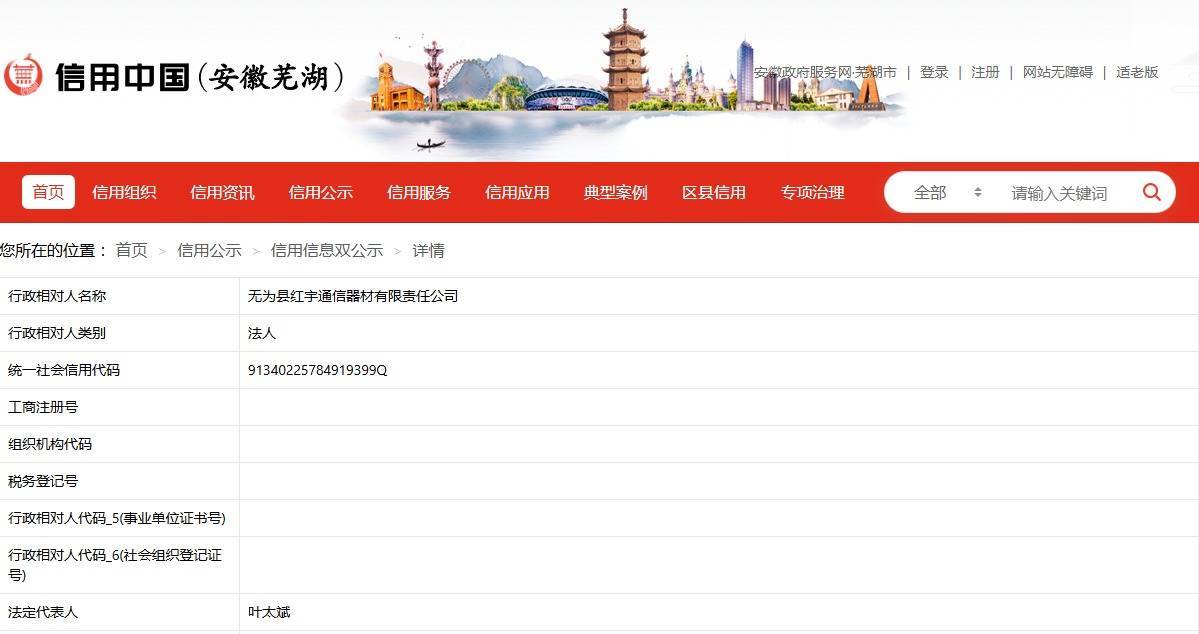Click the 登录 login link
The image size is (1199, 634).
click(x=934, y=72)
